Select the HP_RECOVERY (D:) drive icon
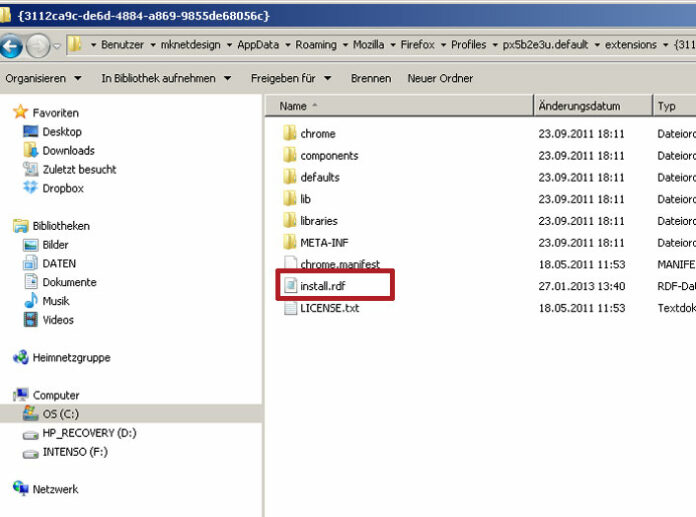This screenshot has width=696, height=517. pos(30,434)
